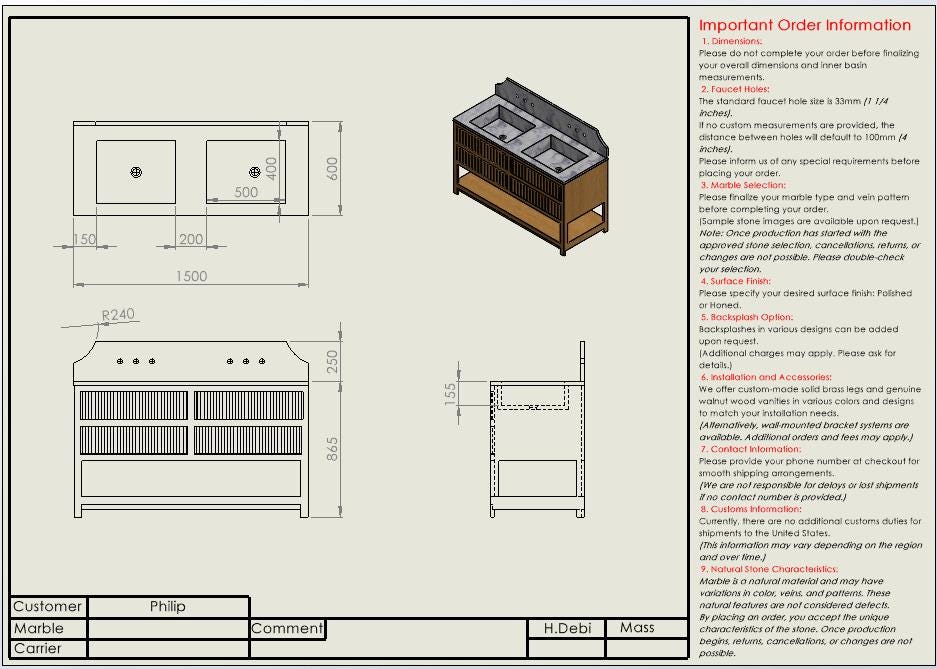This screenshot has height=669, width=937.
Task: Select the isometric 3D vanity rendering
Action: click(530, 173)
